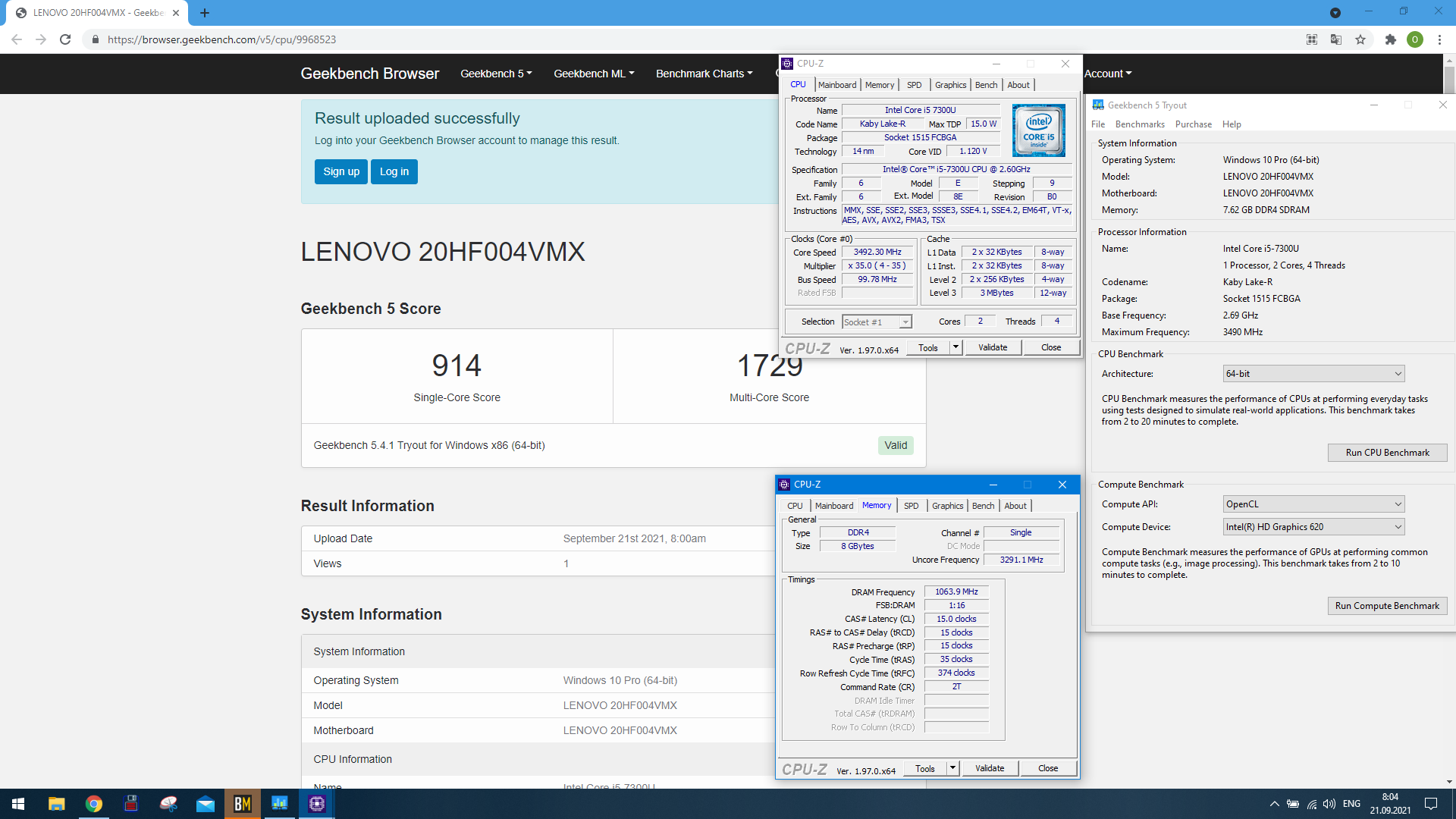
Task: Open the QR code page icon
Action: pos(1312,39)
